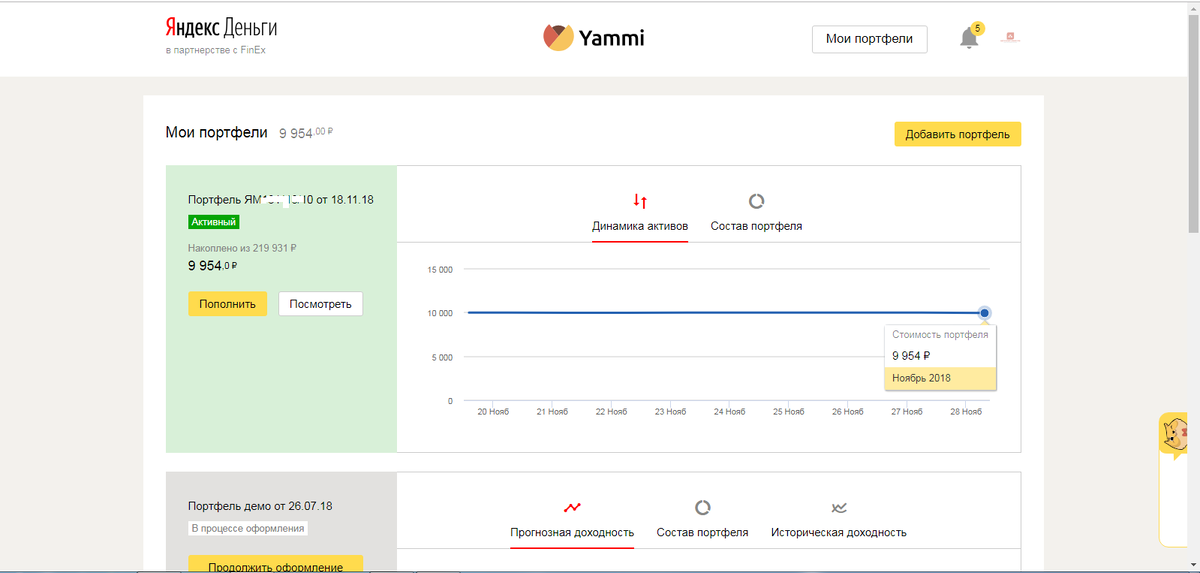Click the 20 Нояб axis label

point(493,412)
